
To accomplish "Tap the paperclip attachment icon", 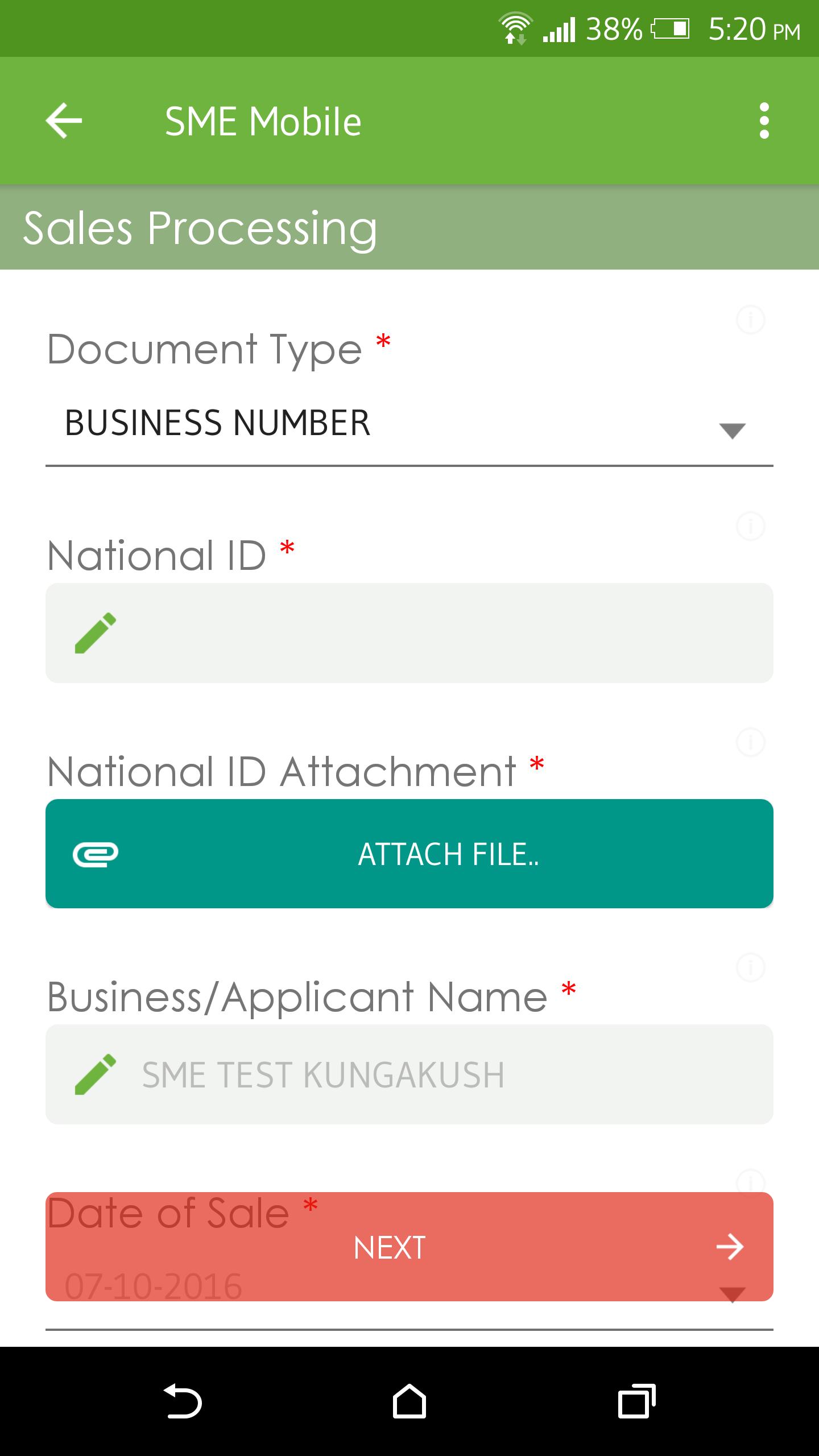I will 96,854.
